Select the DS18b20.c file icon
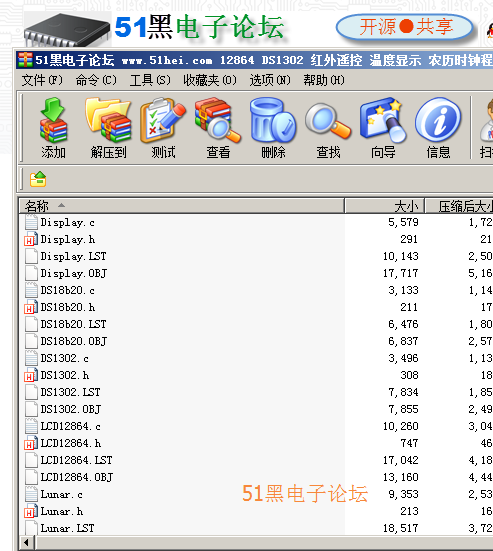Viewport: 493px width, 551px height. pyautogui.click(x=31, y=290)
